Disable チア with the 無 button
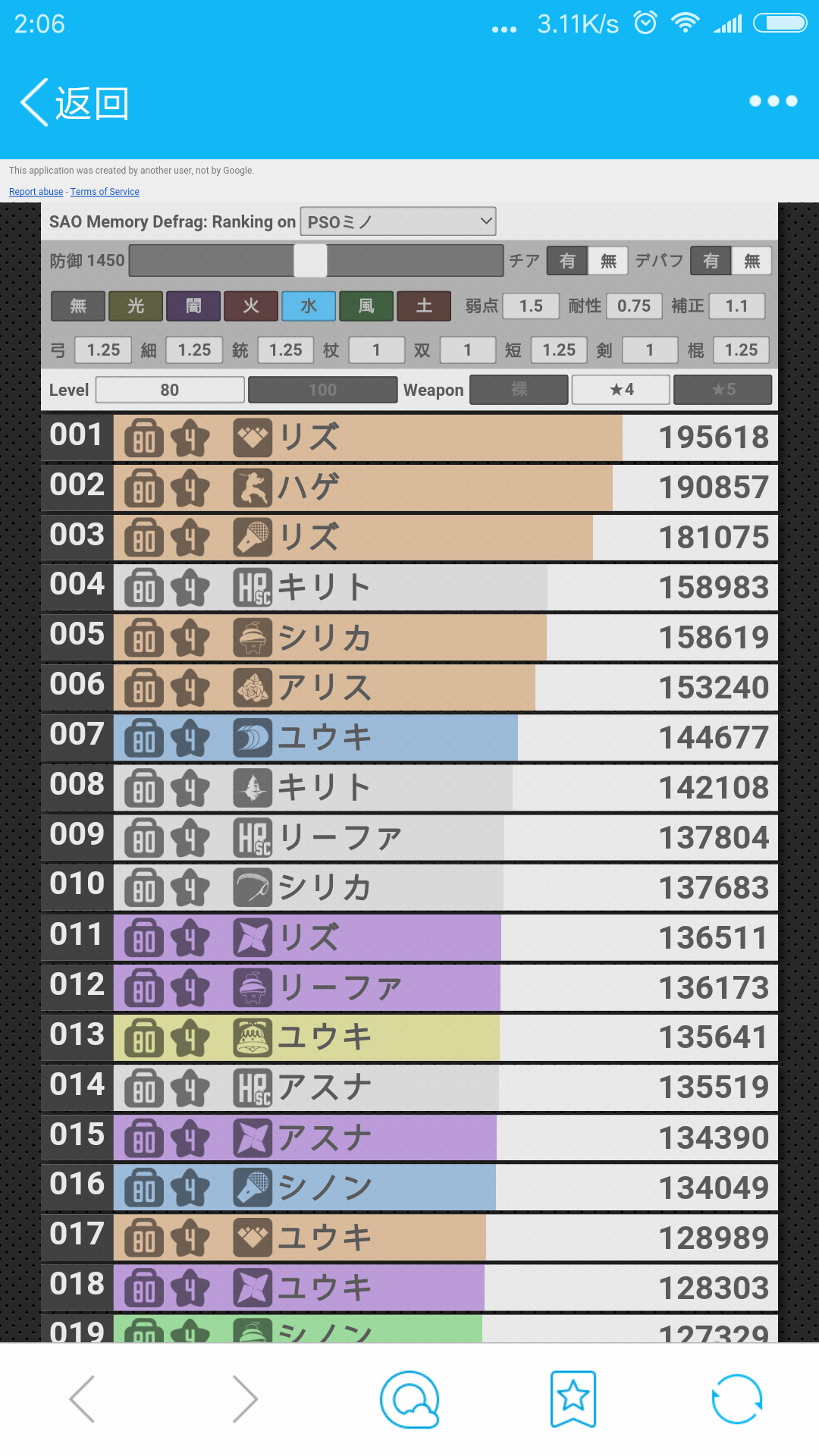 pyautogui.click(x=608, y=261)
